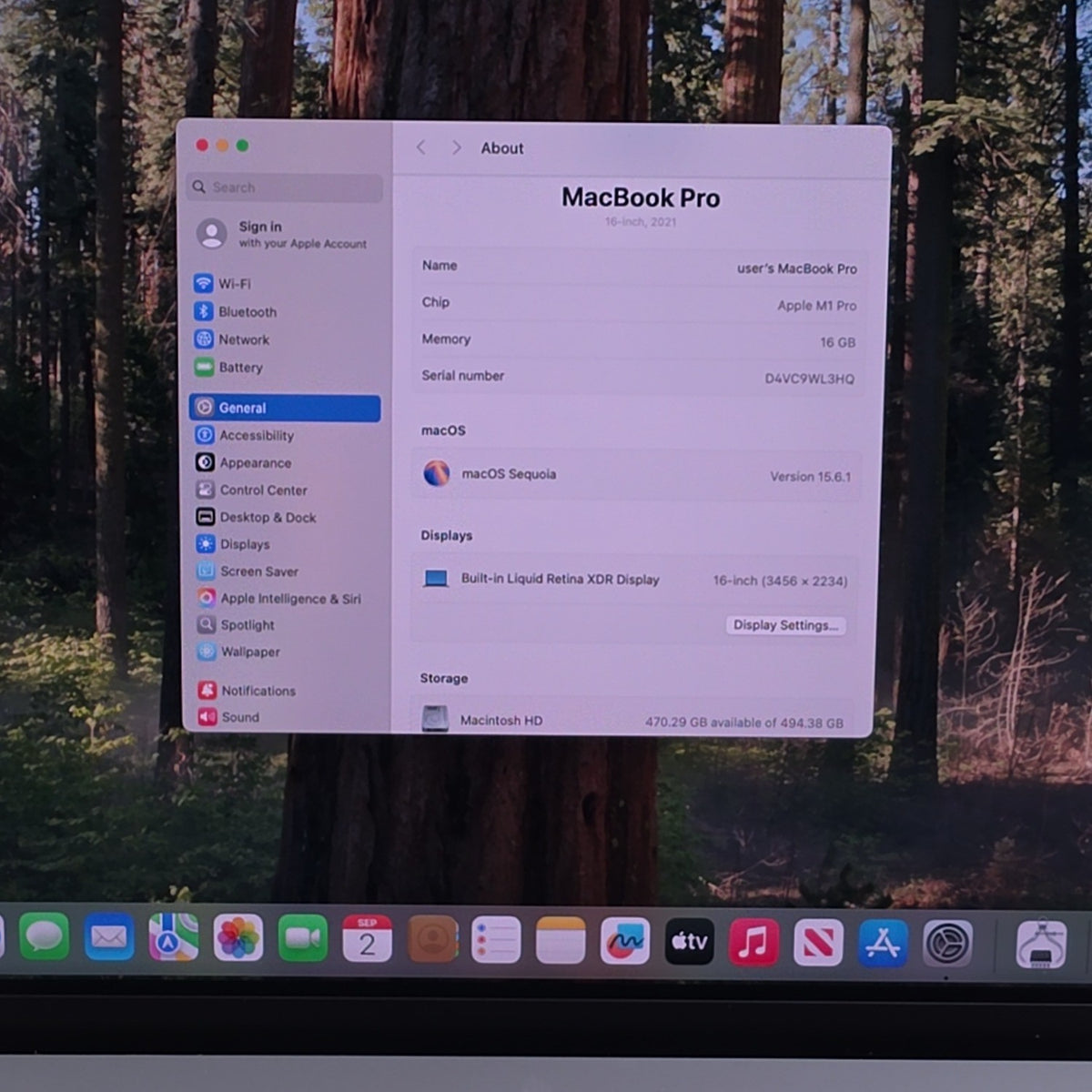Open System Settings from the Dock
This screenshot has width=1092, height=1092.
(x=947, y=943)
